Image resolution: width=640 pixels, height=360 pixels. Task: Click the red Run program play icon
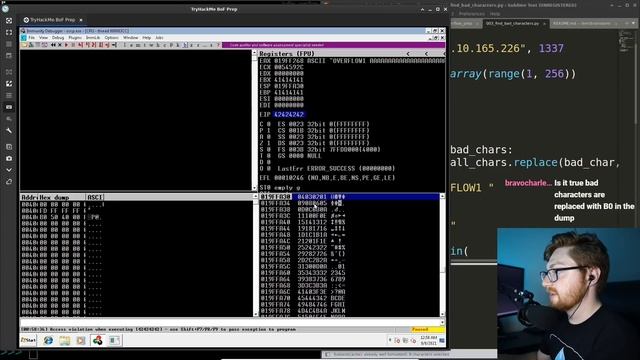click(67, 45)
